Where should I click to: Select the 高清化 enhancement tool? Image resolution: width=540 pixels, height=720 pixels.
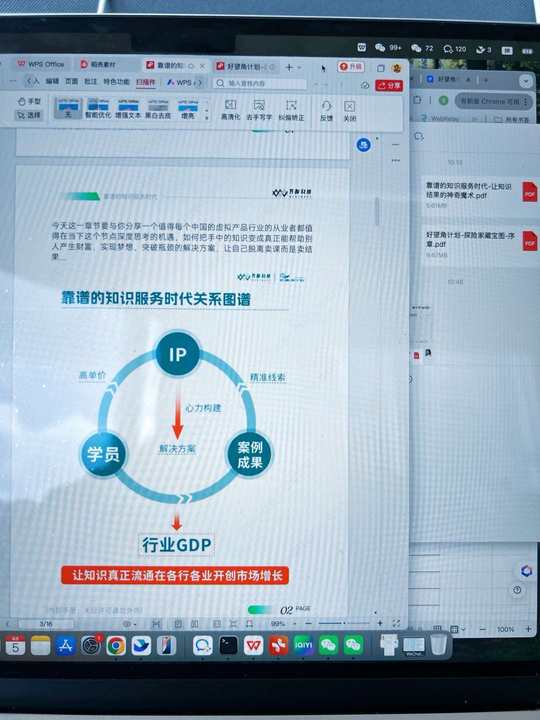click(x=231, y=110)
